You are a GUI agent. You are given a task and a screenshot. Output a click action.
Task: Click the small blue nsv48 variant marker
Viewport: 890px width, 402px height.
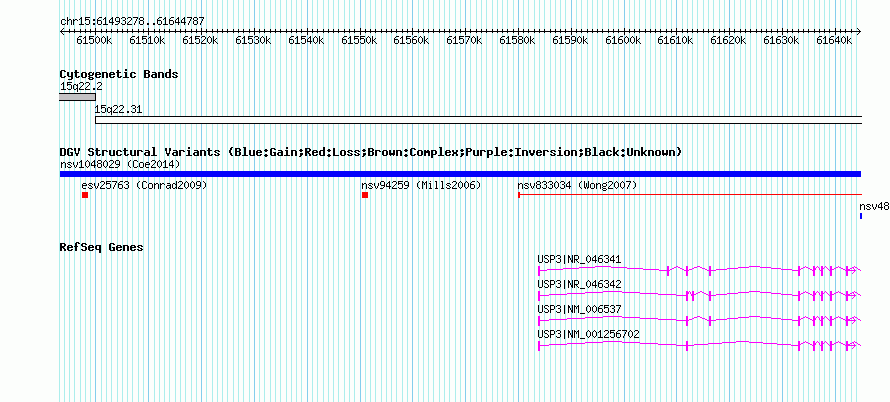860,216
